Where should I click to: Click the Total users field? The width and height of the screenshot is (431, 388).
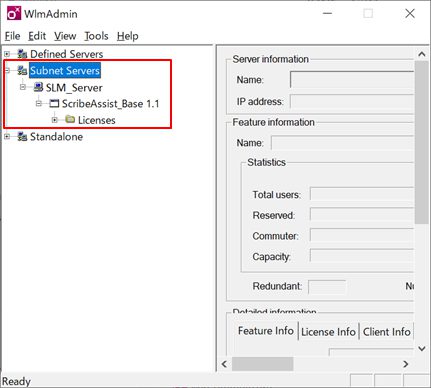coord(362,194)
